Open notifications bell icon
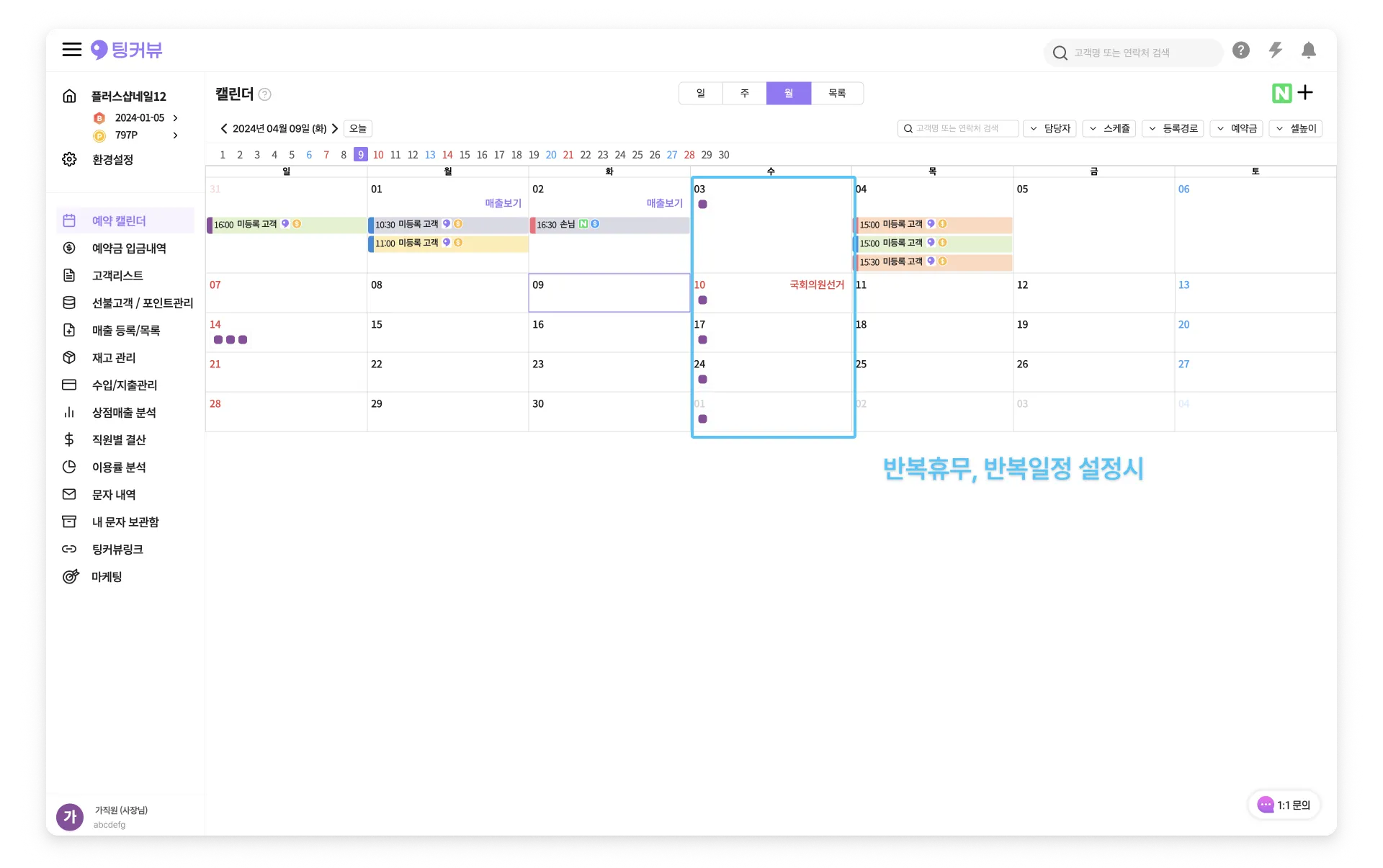Viewport: 1383px width, 868px height. point(1309,50)
